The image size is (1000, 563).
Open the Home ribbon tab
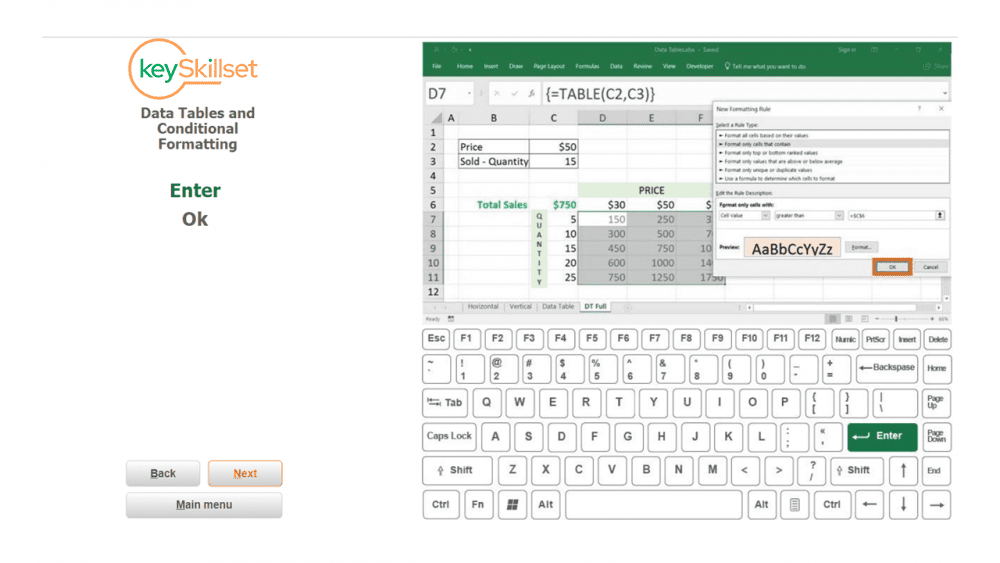coord(464,66)
